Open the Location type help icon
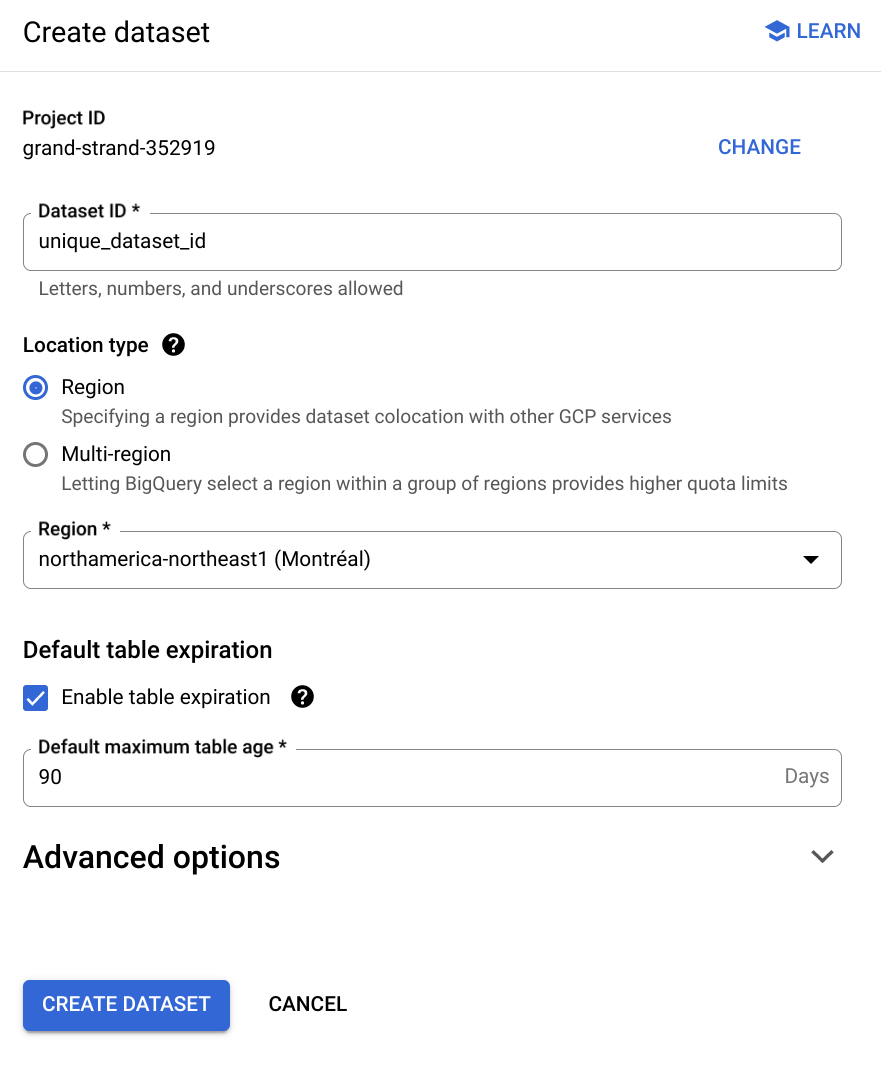This screenshot has width=881, height=1092. pos(173,345)
